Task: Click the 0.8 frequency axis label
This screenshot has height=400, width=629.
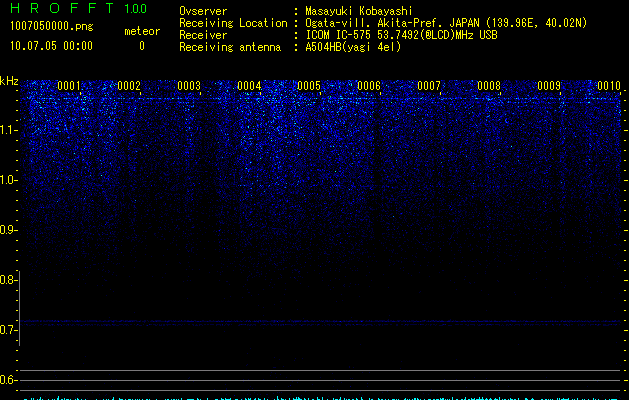Action: pyautogui.click(x=8, y=280)
